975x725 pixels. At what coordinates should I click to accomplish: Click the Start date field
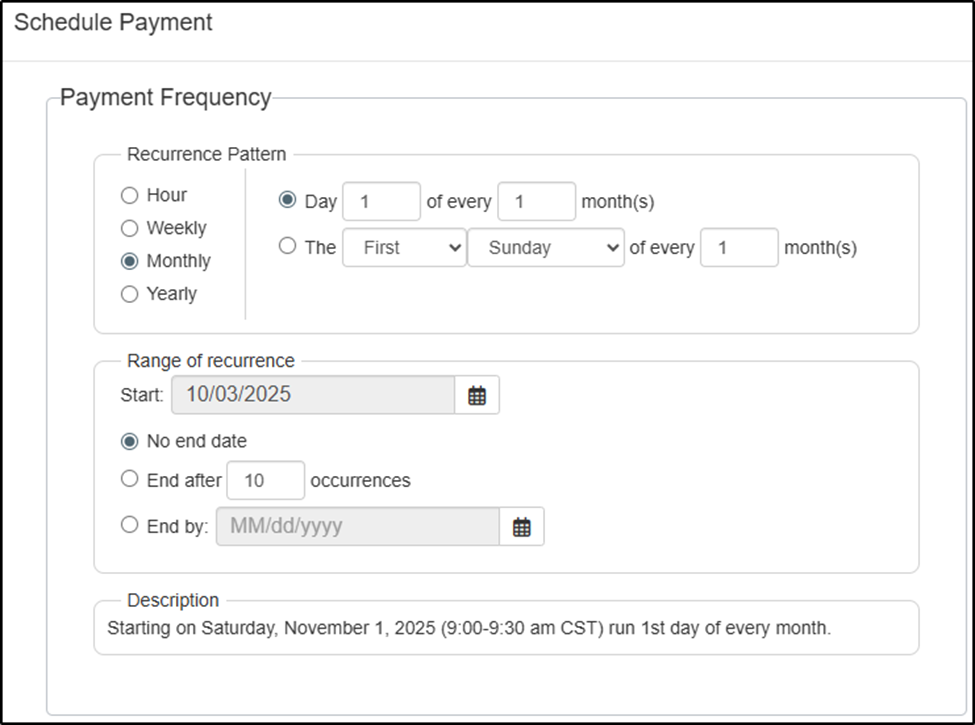point(313,395)
